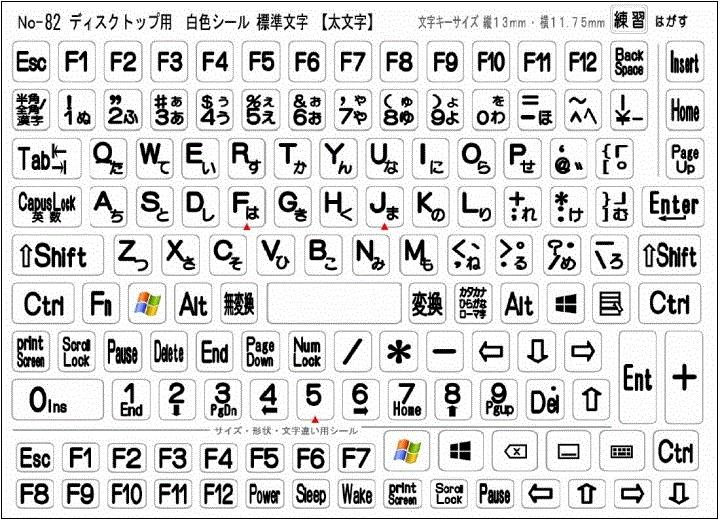Click the numpad minus key
Viewport: 720px width, 521px height.
tap(445, 352)
